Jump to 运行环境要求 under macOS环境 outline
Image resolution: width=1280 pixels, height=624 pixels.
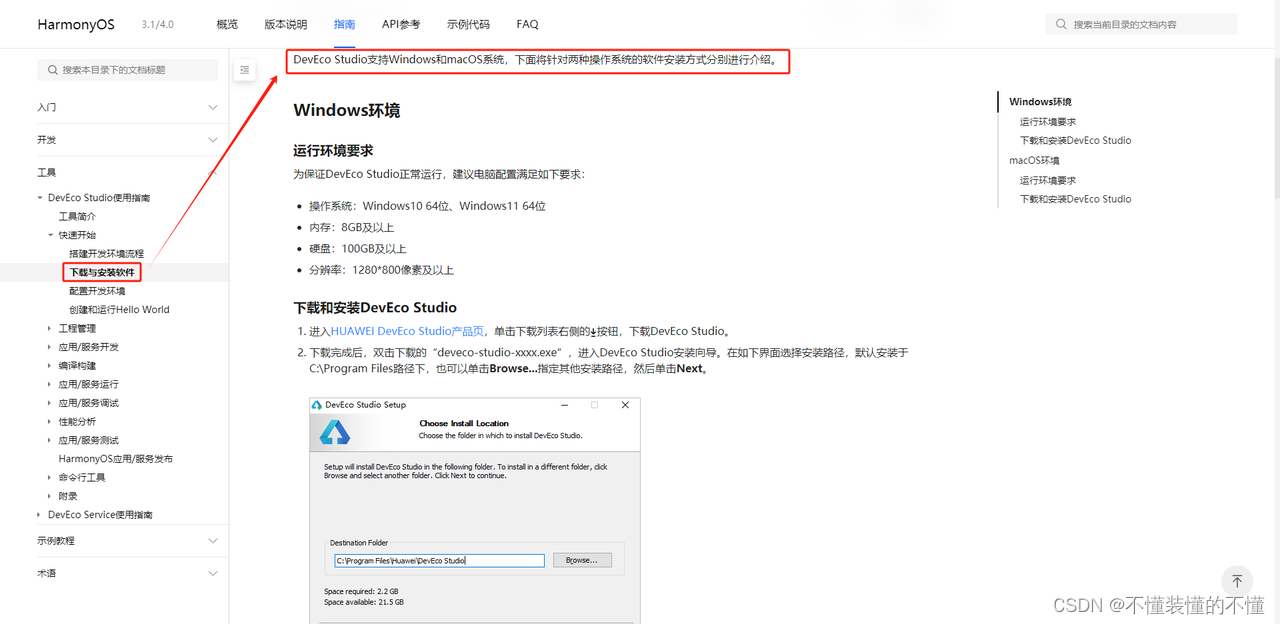click(1048, 181)
